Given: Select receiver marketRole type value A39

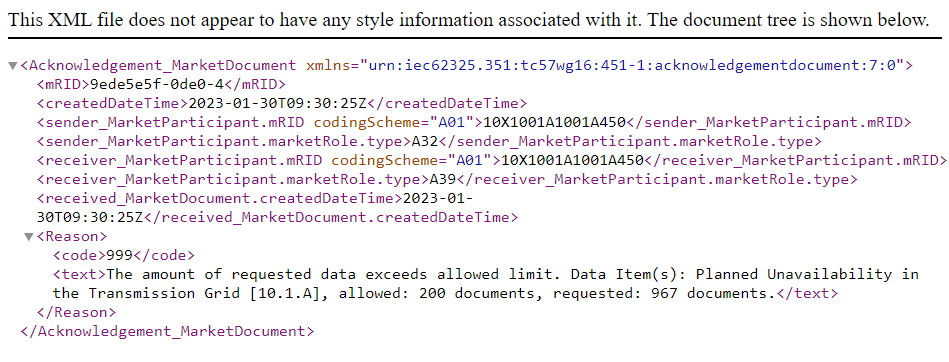Looking at the screenshot, I should click(x=442, y=179).
